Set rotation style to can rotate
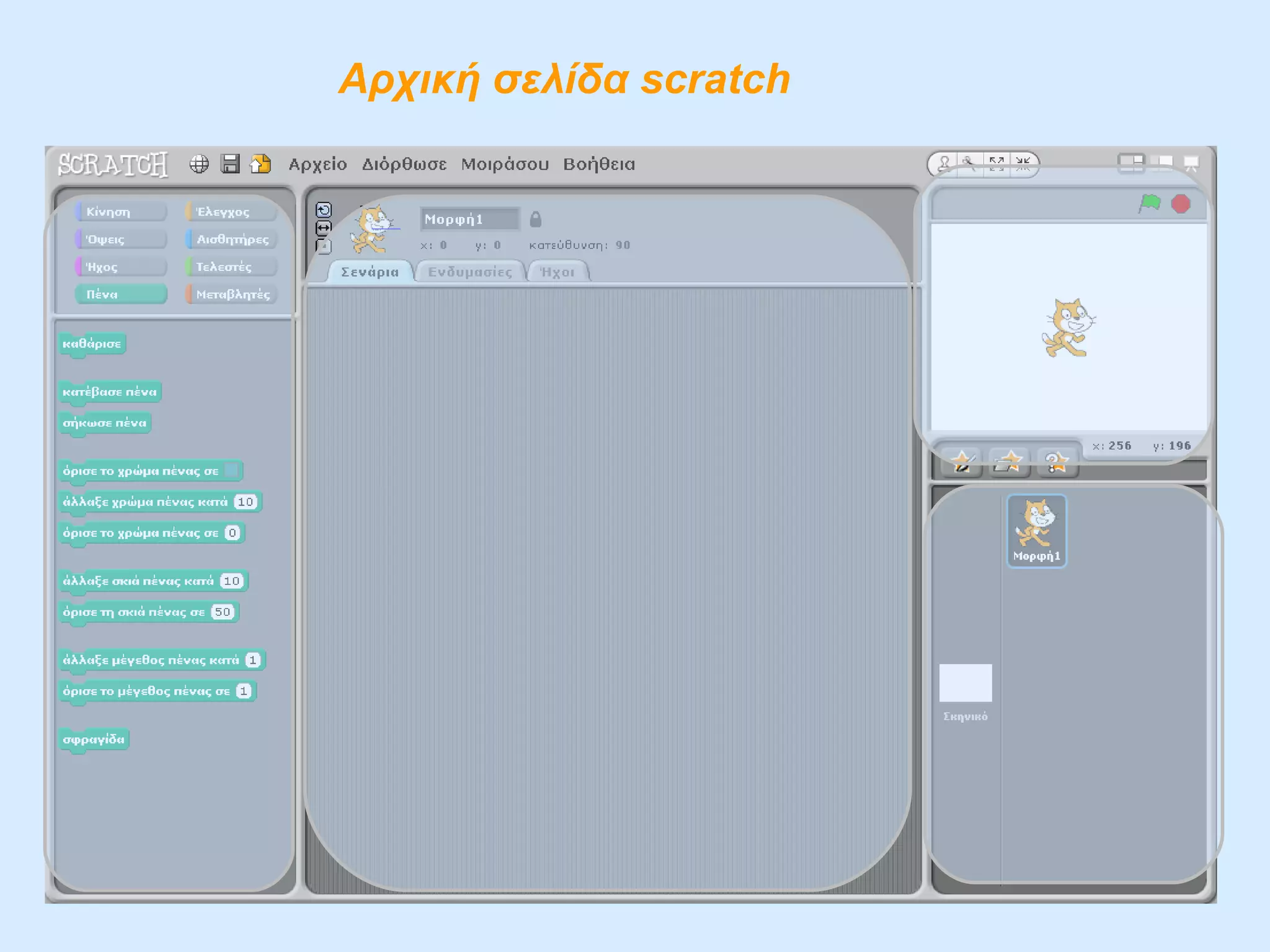1270x952 pixels. pyautogui.click(x=324, y=209)
